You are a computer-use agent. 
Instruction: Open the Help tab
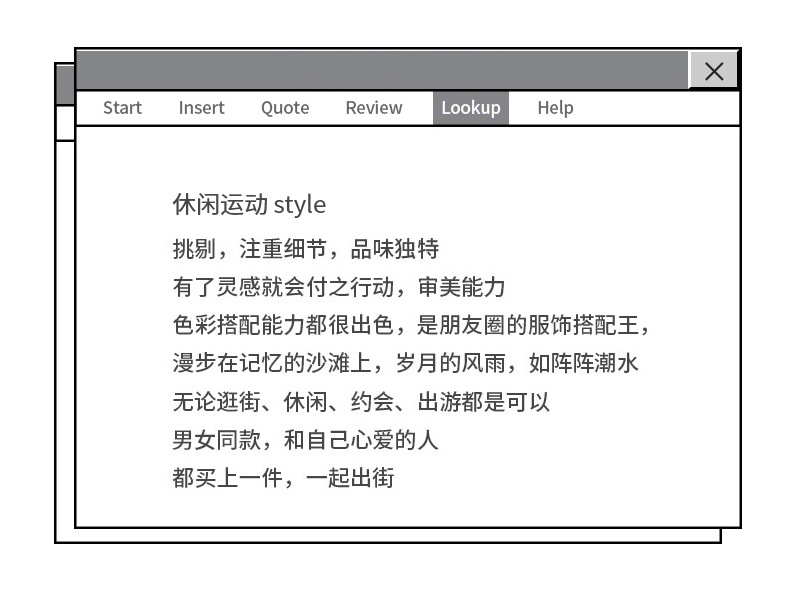coord(555,108)
